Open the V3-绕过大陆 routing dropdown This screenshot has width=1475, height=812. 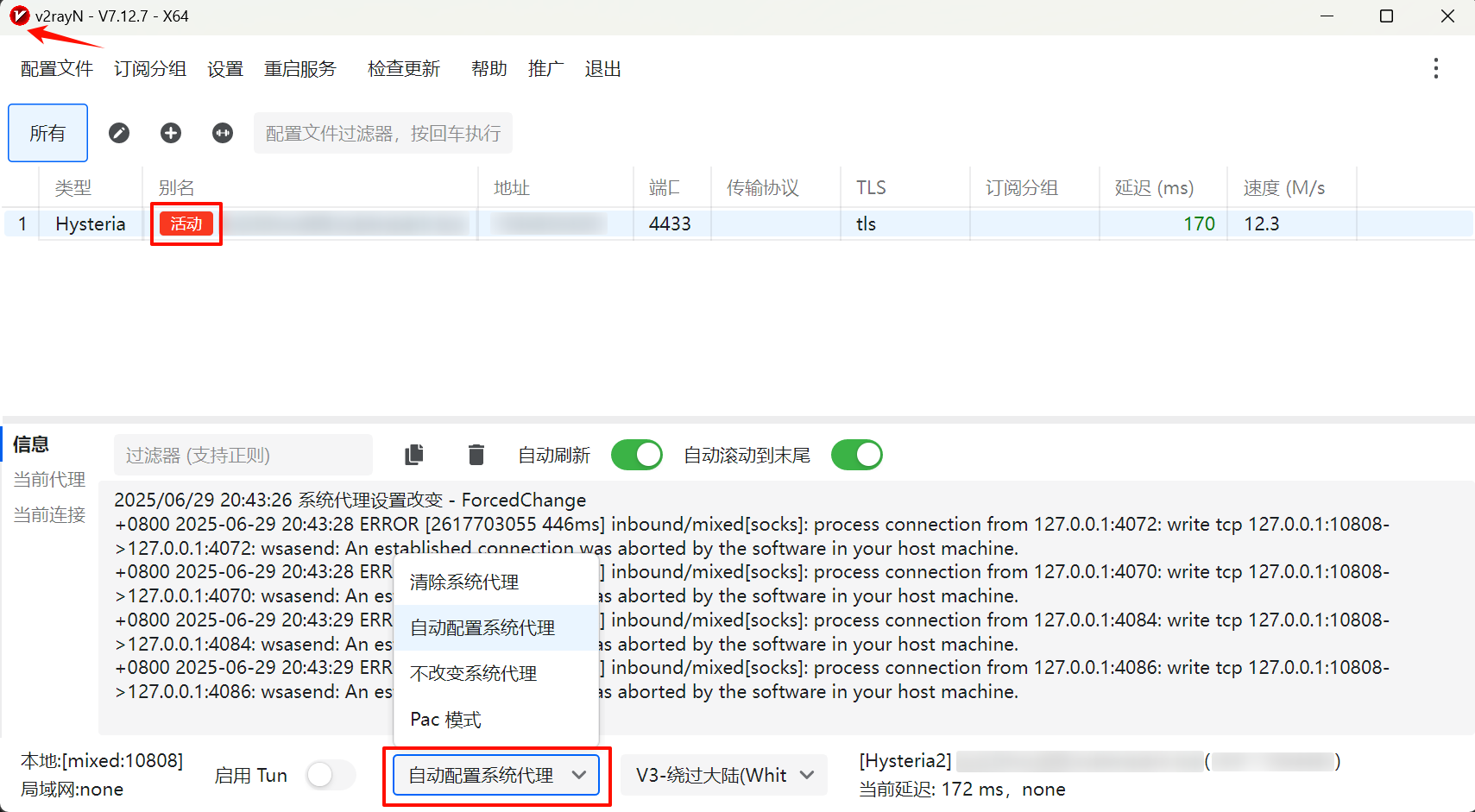(723, 775)
